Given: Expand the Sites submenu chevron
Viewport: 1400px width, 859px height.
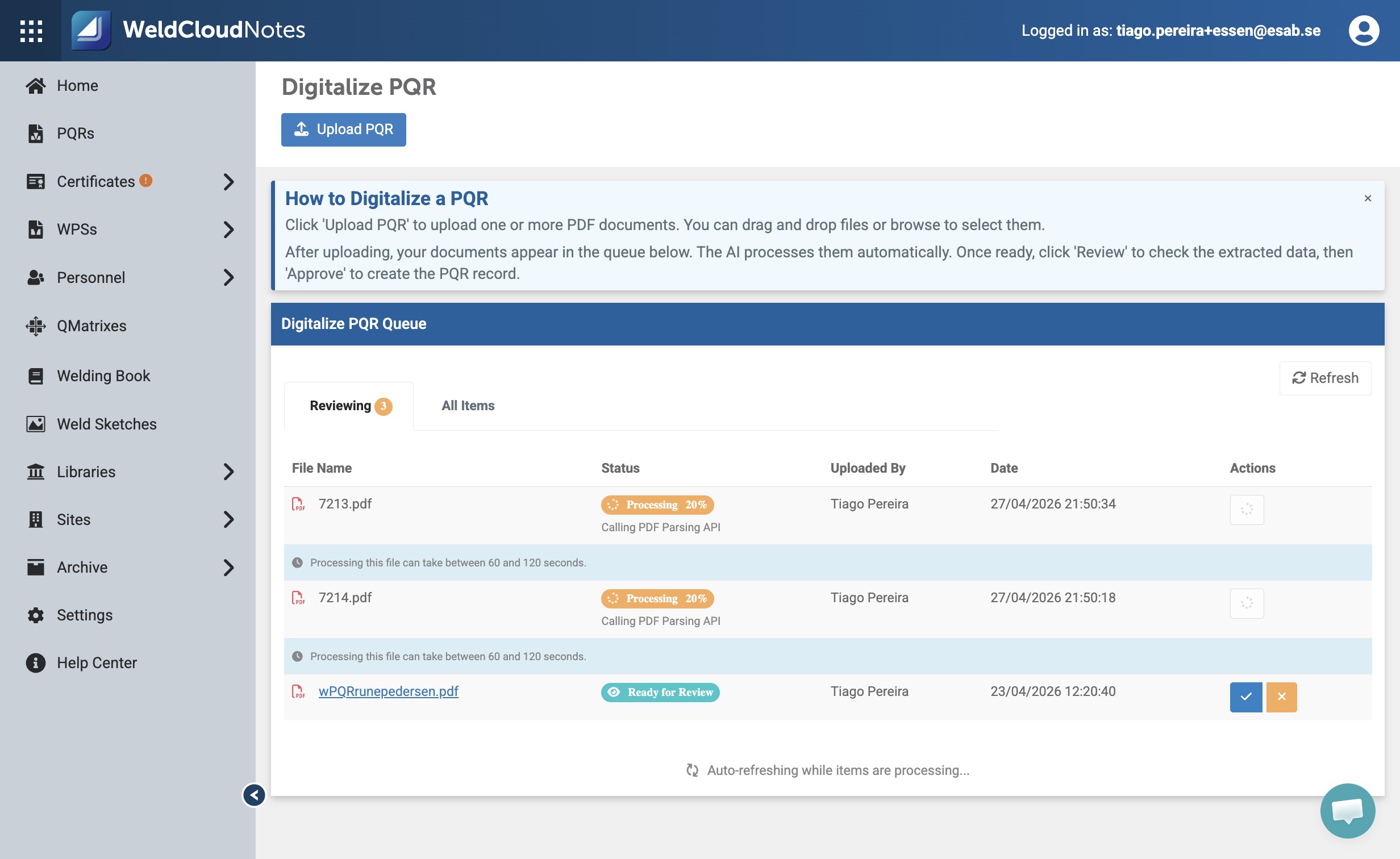Looking at the screenshot, I should (x=228, y=519).
